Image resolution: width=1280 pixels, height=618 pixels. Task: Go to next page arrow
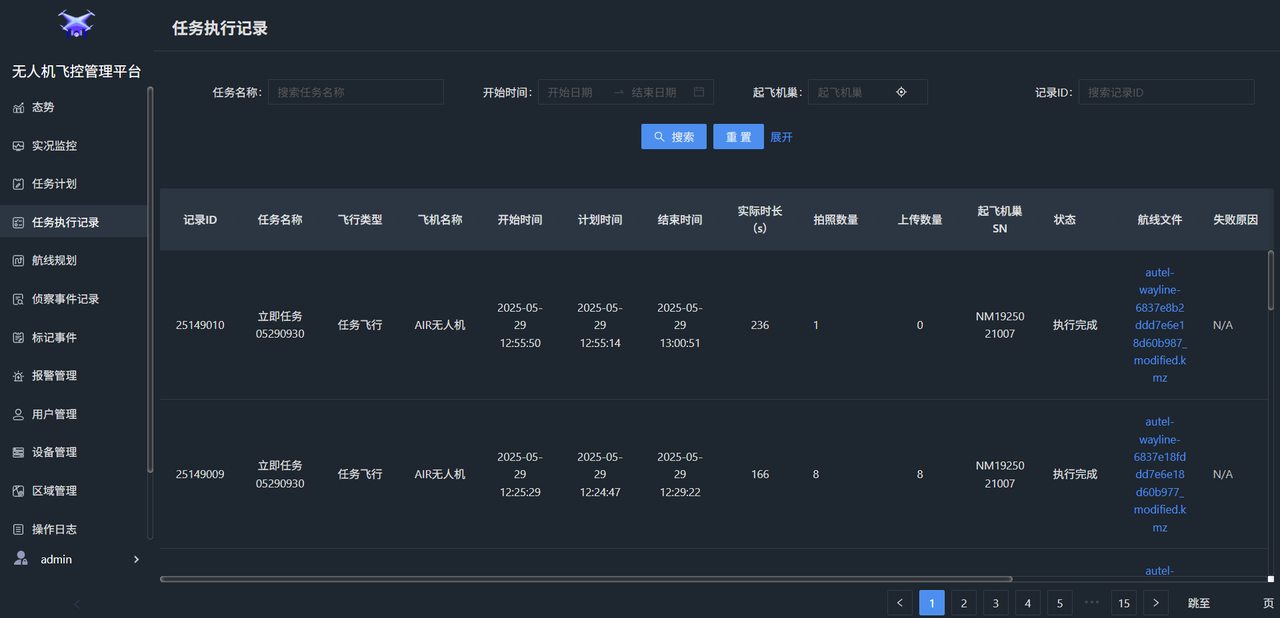1156,603
